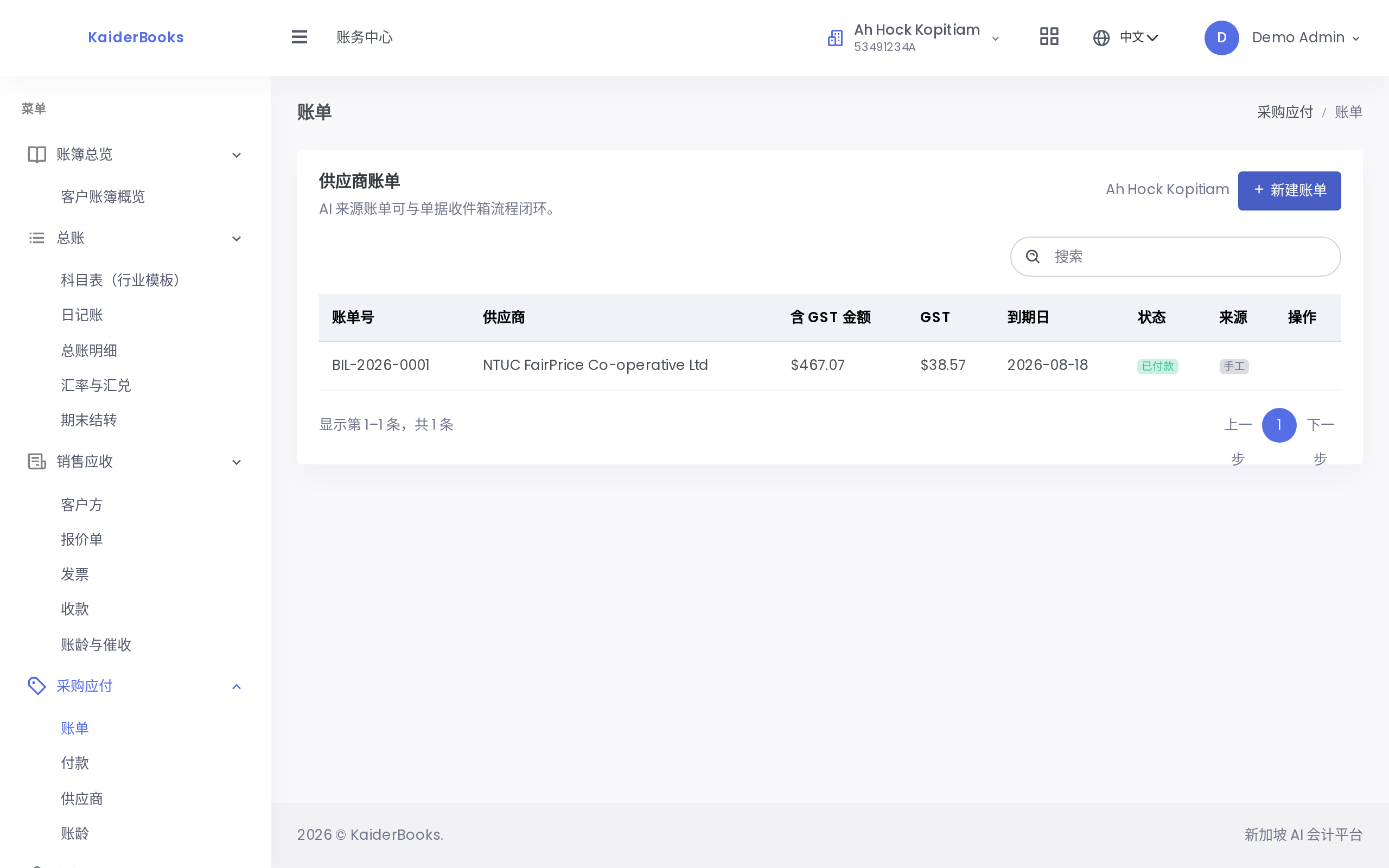Click the 上一步 pagination button
1389x868 pixels.
tap(1238, 441)
